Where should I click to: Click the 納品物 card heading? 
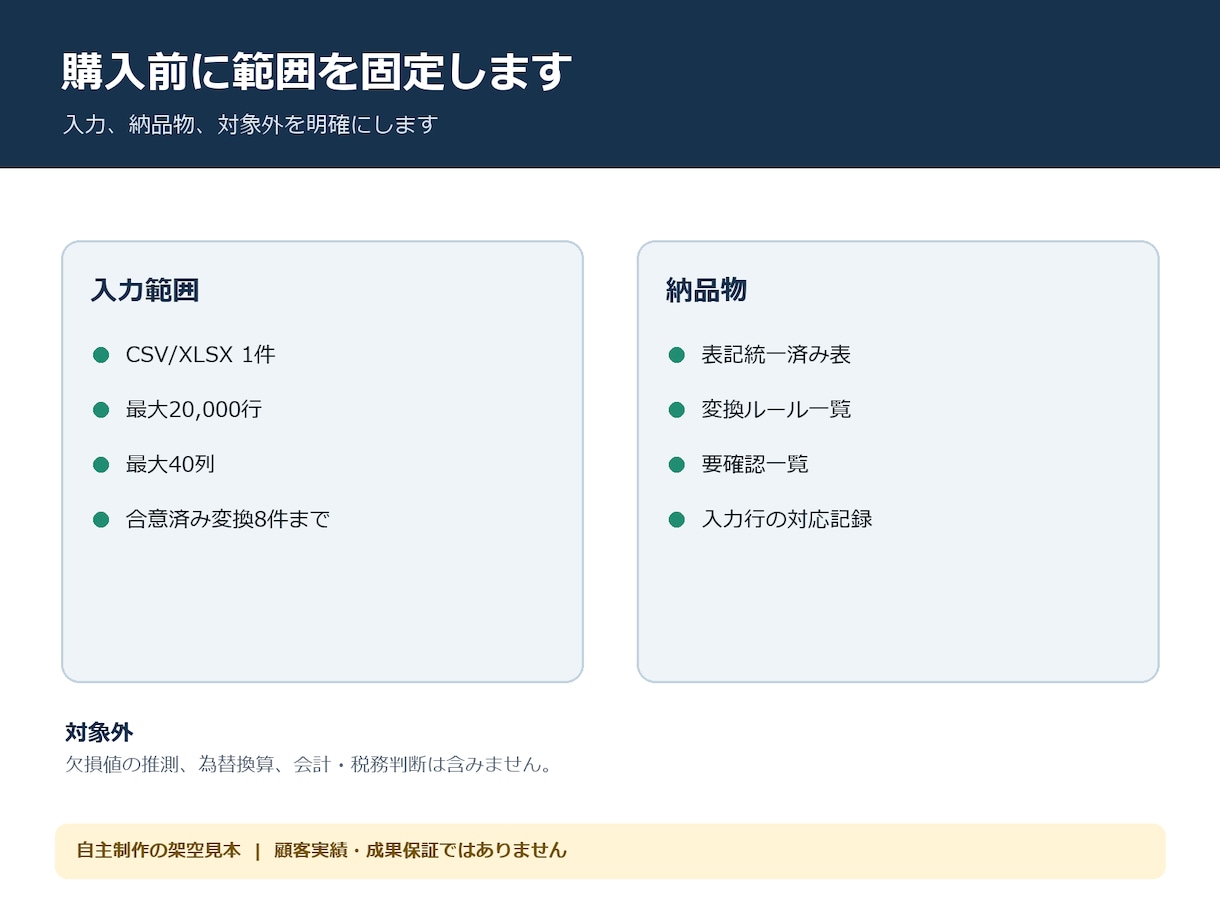coord(706,290)
